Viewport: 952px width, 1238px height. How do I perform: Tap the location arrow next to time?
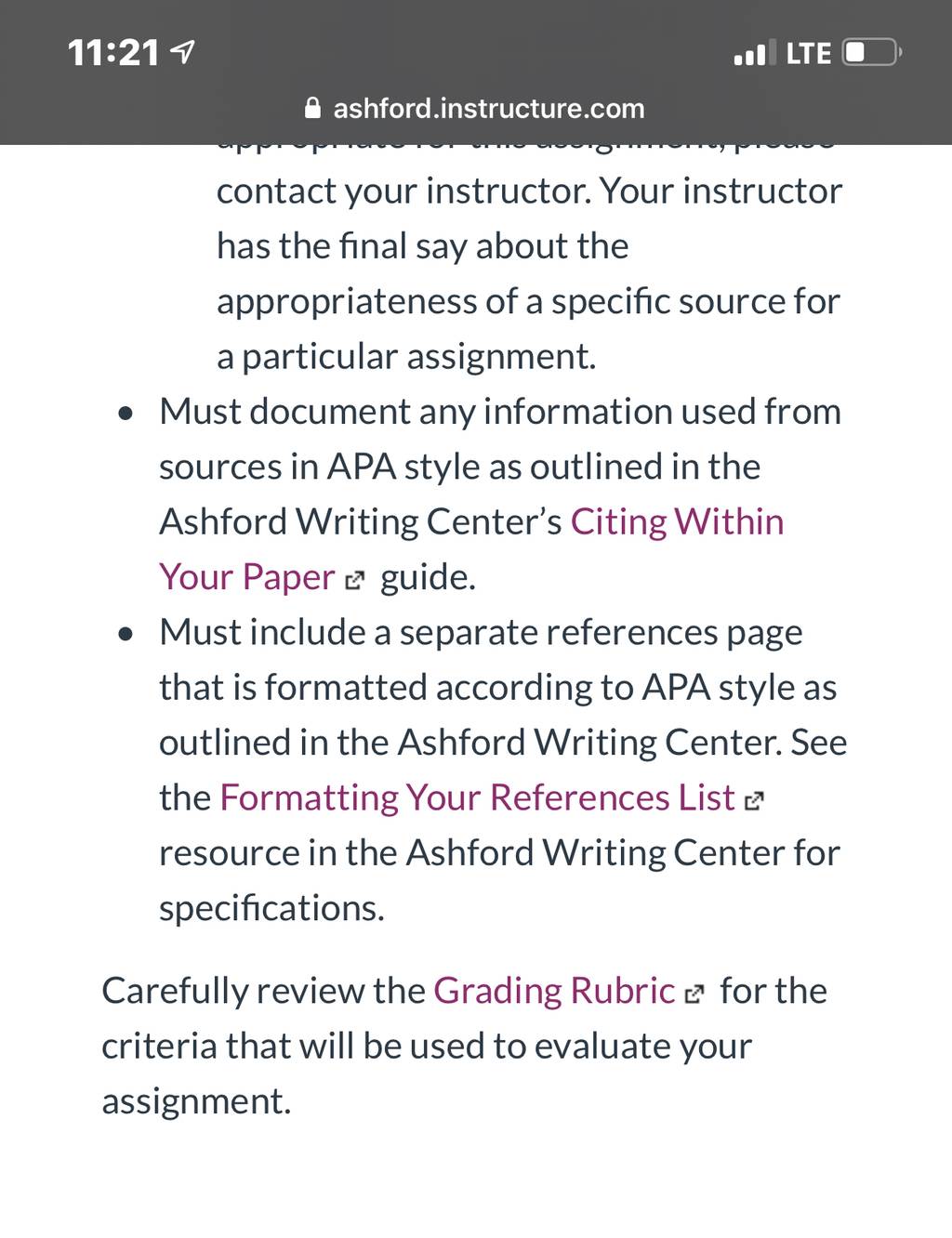pyautogui.click(x=183, y=52)
